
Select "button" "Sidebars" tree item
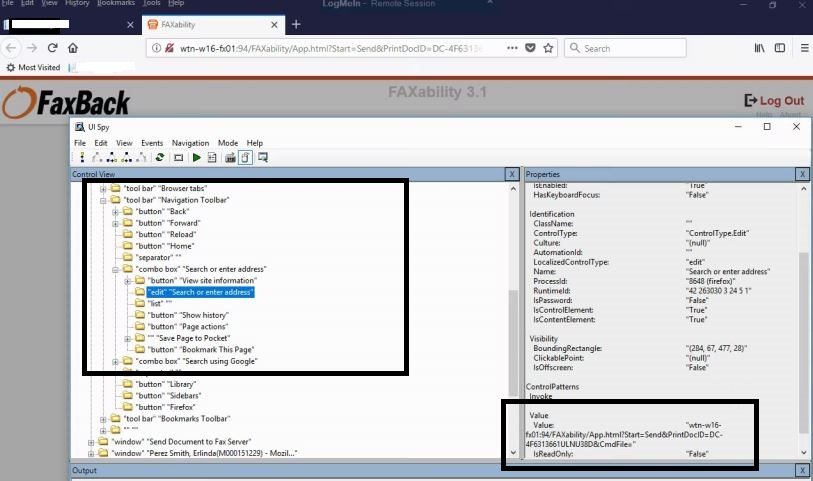click(168, 395)
